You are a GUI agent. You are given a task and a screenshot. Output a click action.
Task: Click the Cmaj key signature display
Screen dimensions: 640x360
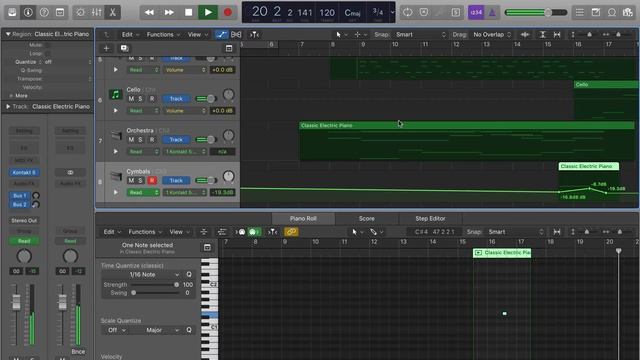coord(352,13)
